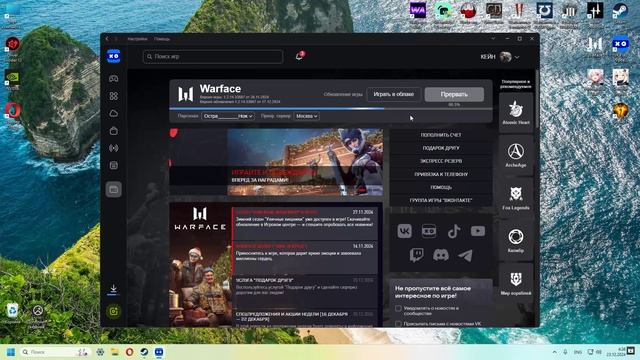Click the game update progress bar
640x360 pixels.
pyautogui.click(x=331, y=109)
